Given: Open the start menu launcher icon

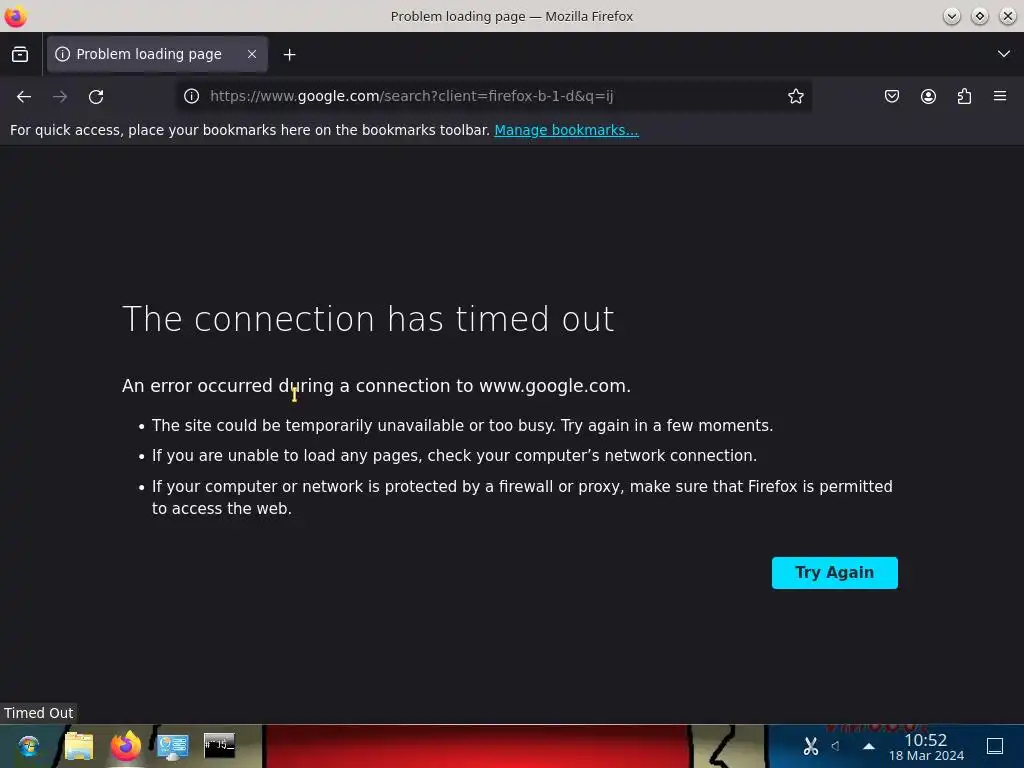Looking at the screenshot, I should [x=29, y=746].
